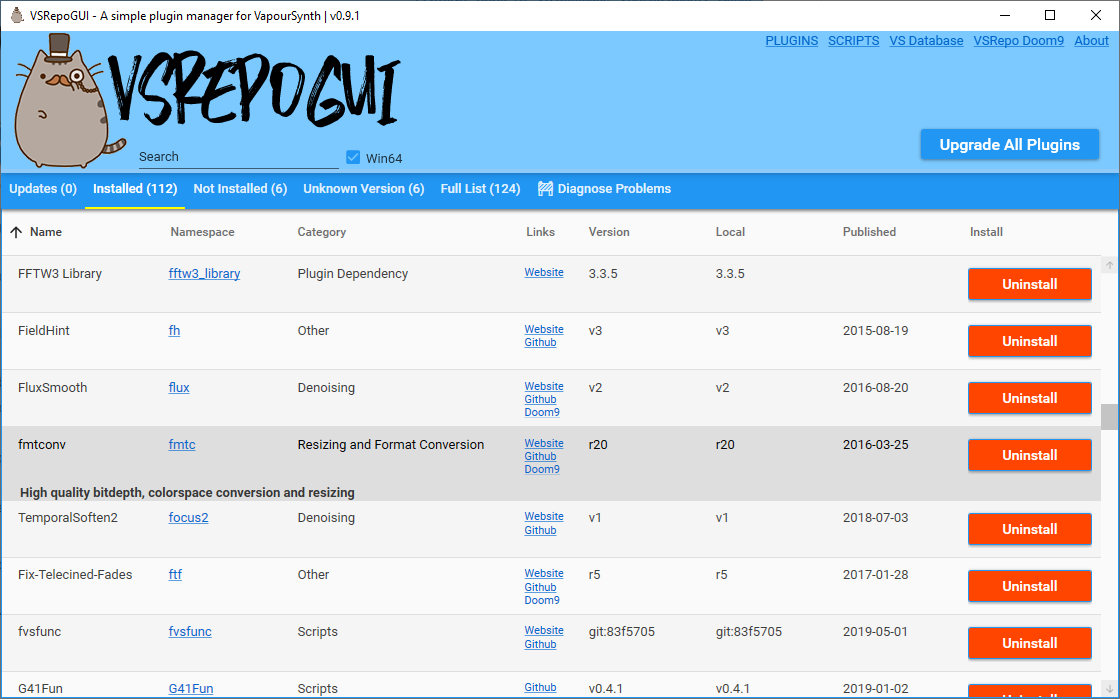
Task: Sort by the Published column header
Action: tap(869, 232)
